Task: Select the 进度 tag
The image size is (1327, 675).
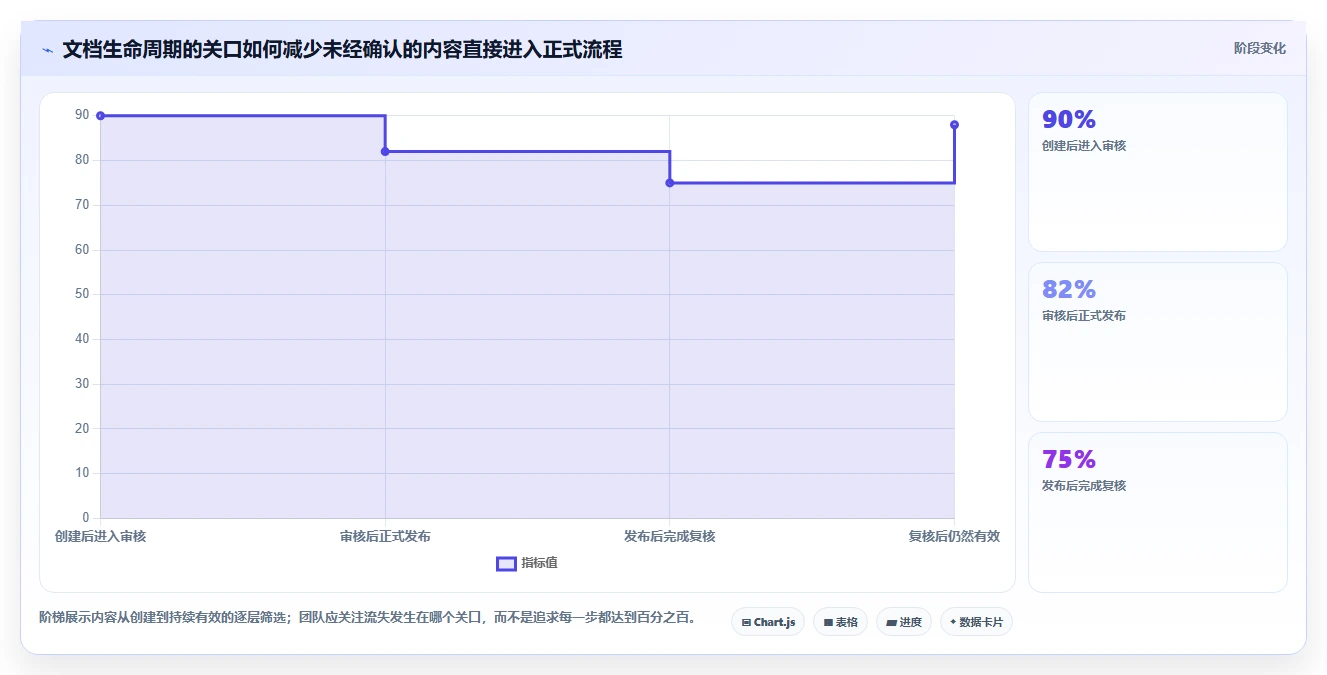Action: [x=904, y=622]
